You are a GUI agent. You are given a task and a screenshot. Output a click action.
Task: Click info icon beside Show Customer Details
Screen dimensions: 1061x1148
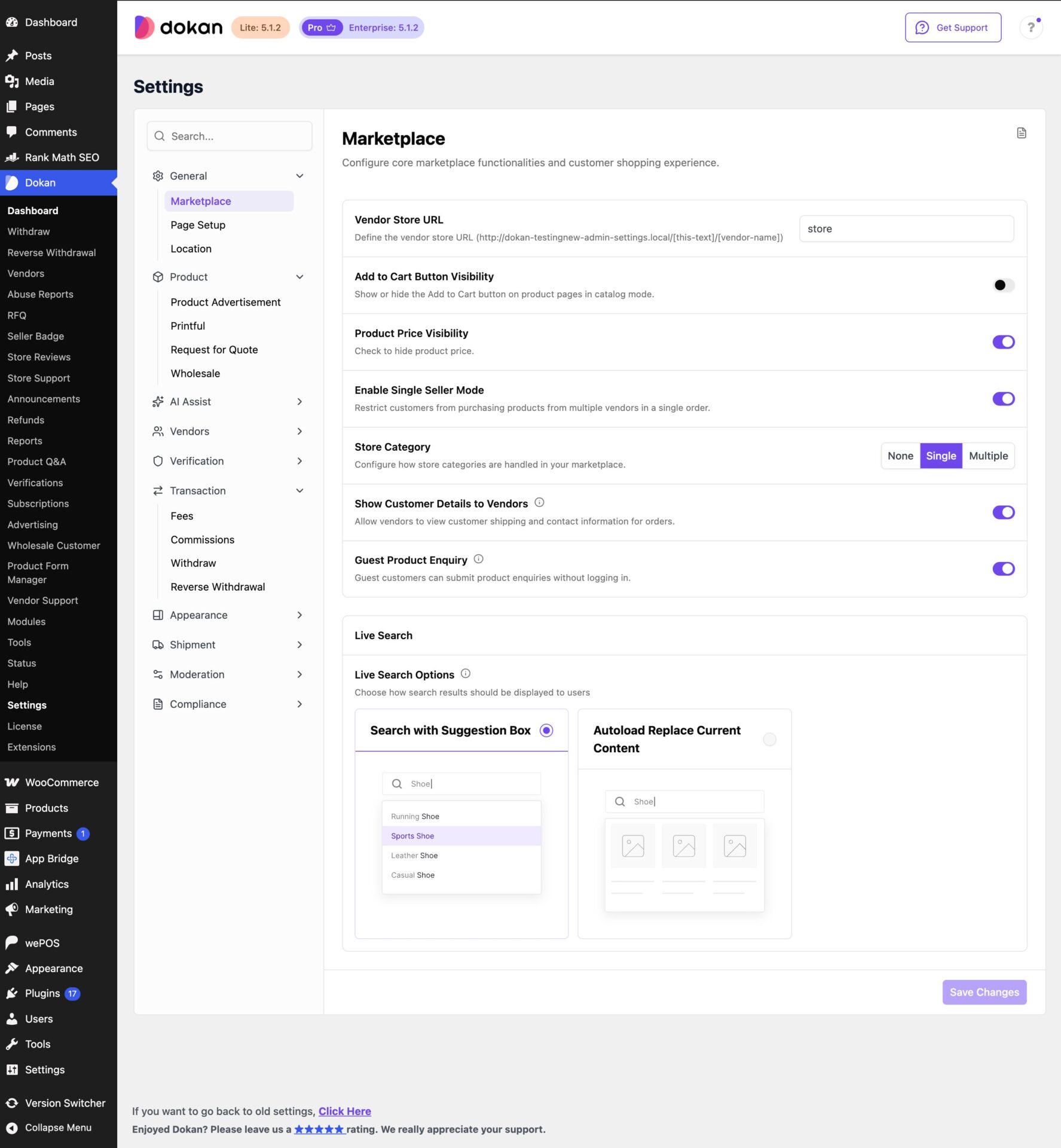point(539,502)
